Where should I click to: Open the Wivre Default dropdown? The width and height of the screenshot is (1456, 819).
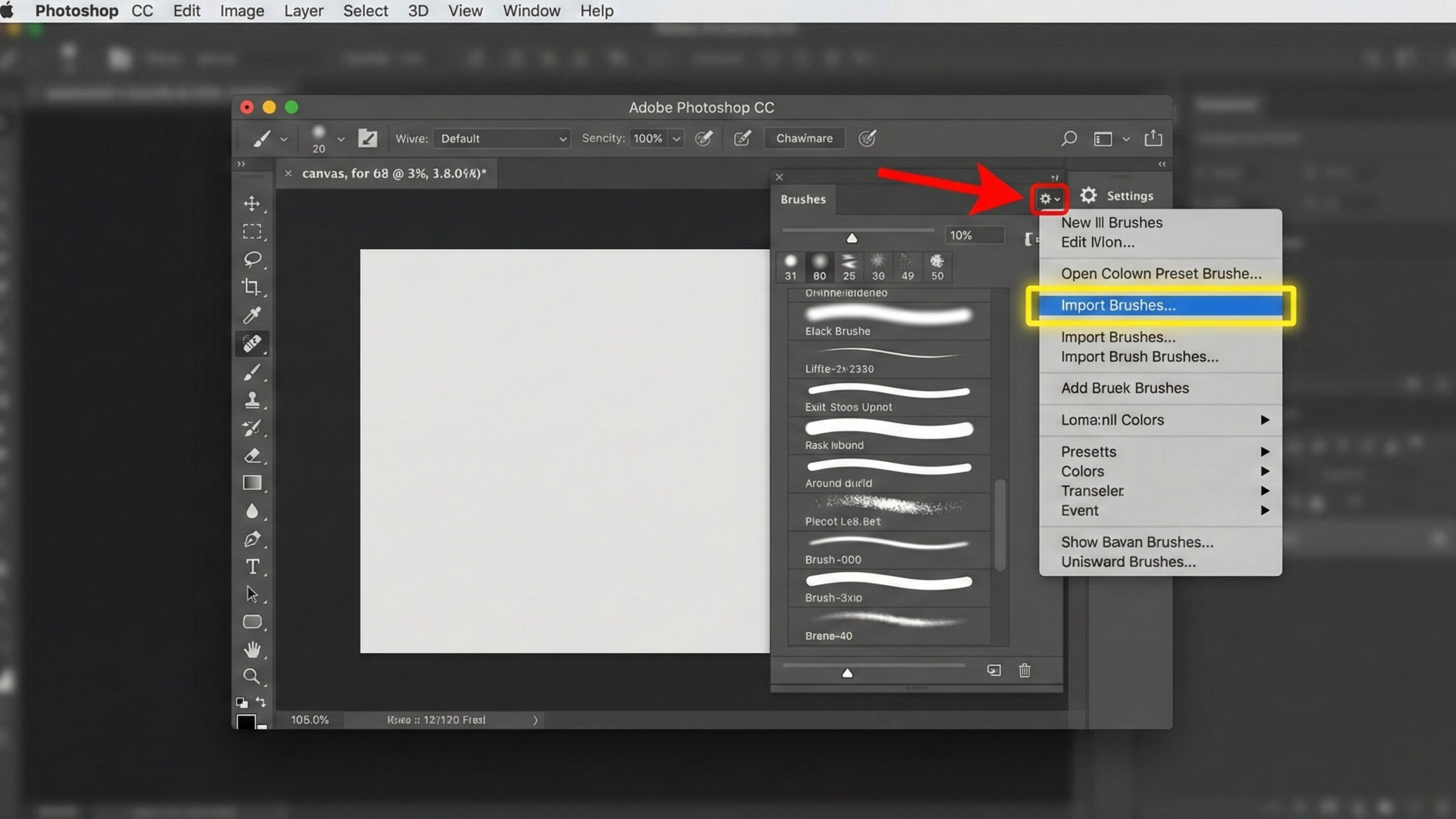coord(502,138)
